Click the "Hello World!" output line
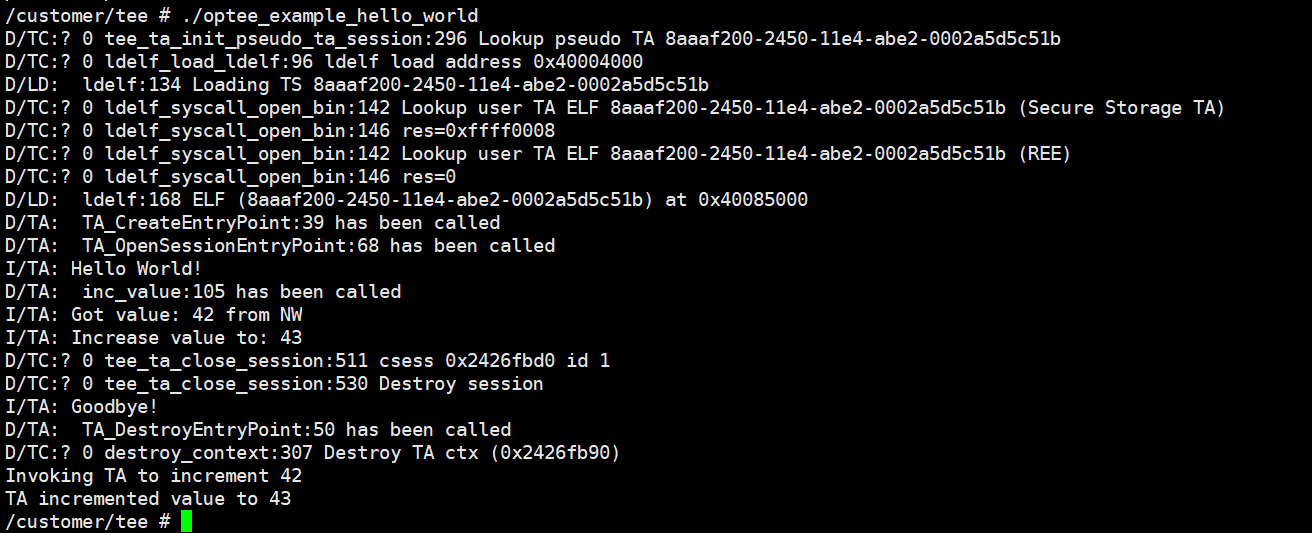The image size is (1312, 533). [x=136, y=269]
